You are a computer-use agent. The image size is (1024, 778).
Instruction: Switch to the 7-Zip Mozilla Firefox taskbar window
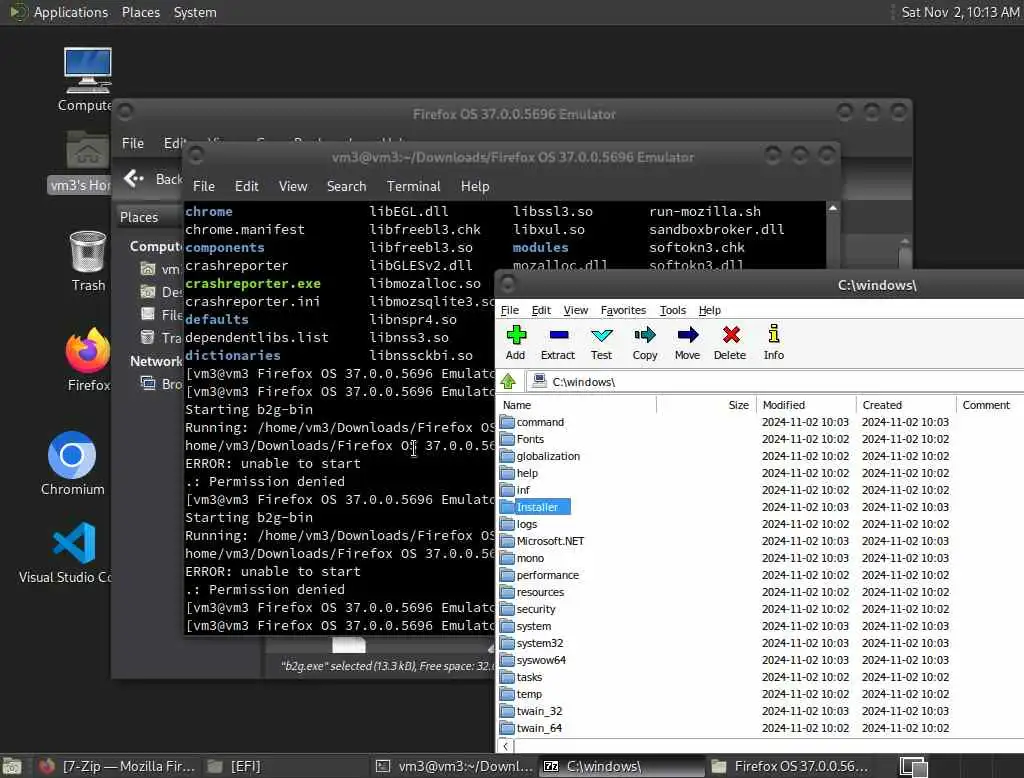coord(118,766)
